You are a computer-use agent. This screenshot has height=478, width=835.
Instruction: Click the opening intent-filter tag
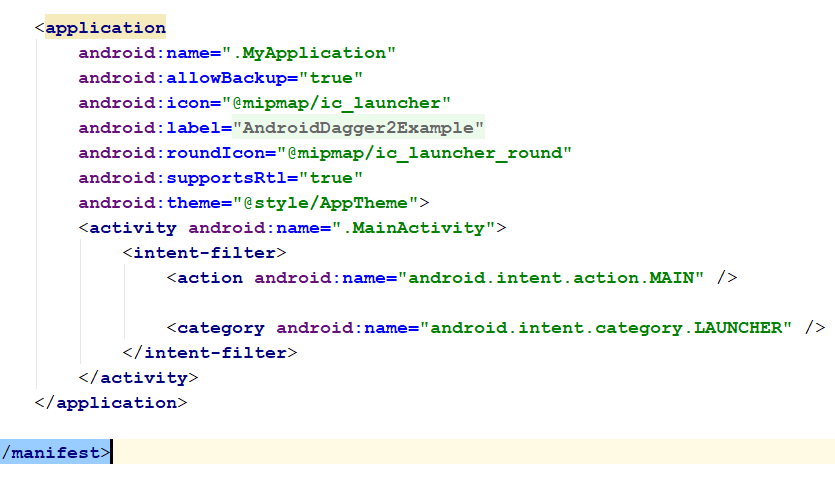coord(204,253)
